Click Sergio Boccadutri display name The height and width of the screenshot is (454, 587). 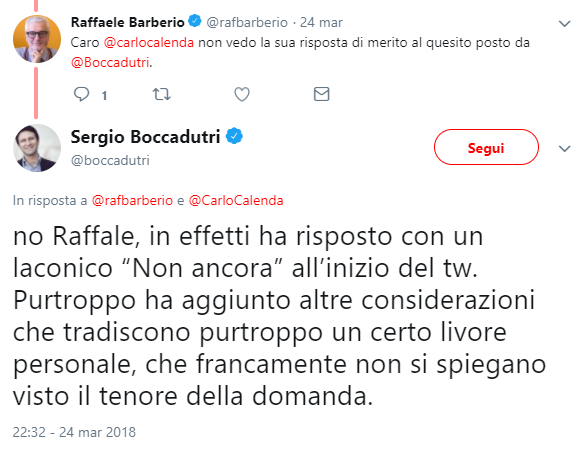click(145, 137)
